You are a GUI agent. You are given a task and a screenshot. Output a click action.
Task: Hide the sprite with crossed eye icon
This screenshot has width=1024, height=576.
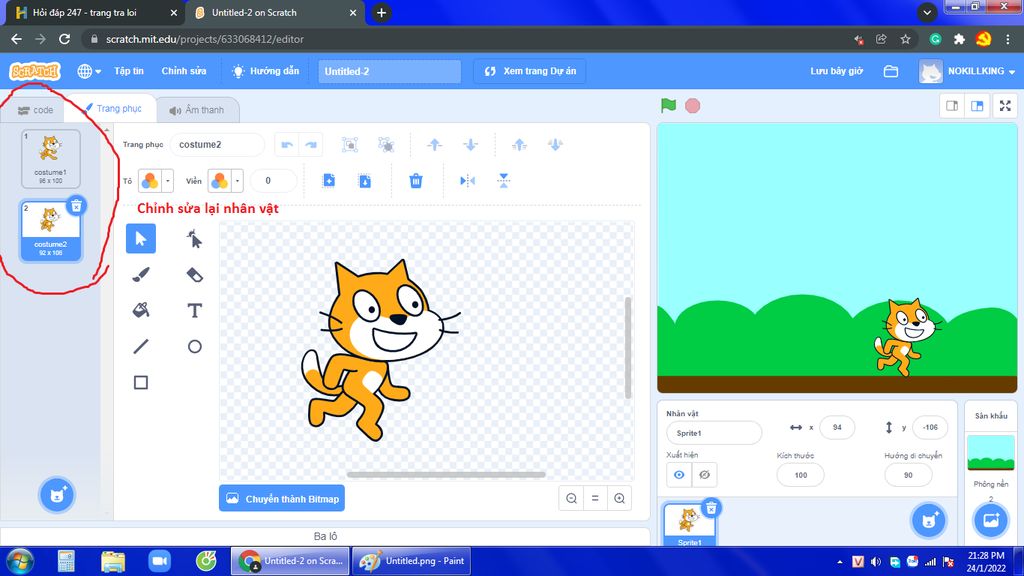tap(704, 475)
